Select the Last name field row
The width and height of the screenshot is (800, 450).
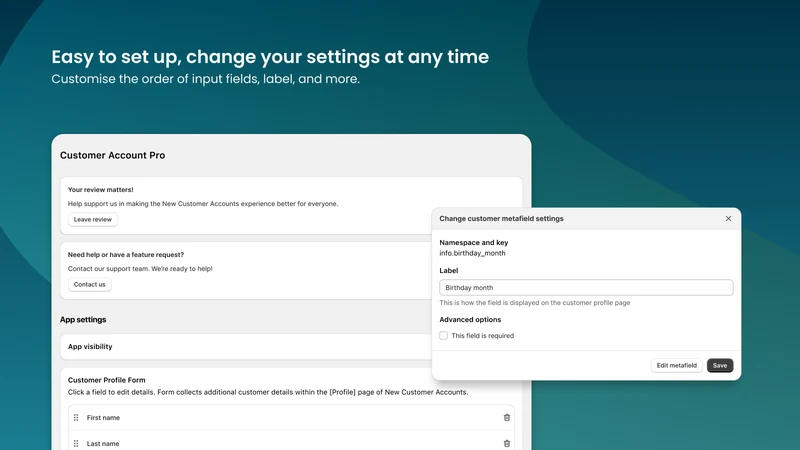[x=291, y=442]
